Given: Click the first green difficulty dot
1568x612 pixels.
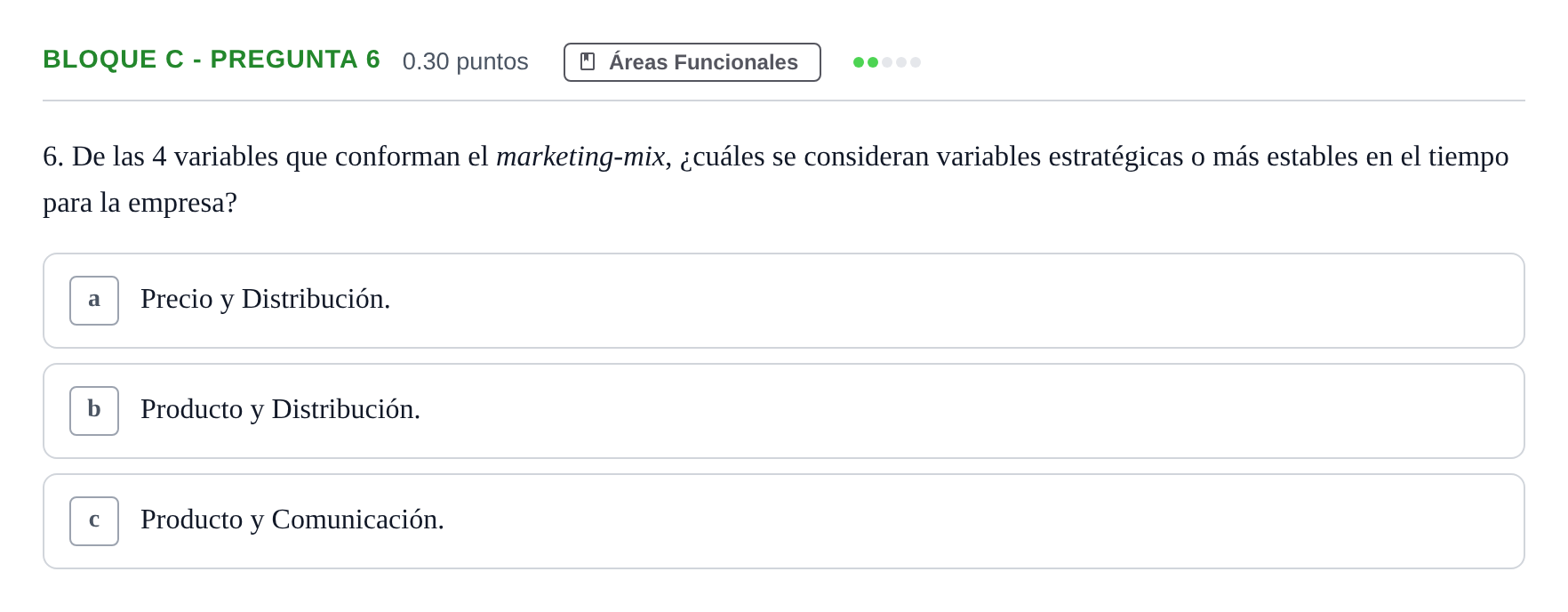Looking at the screenshot, I should click(859, 62).
